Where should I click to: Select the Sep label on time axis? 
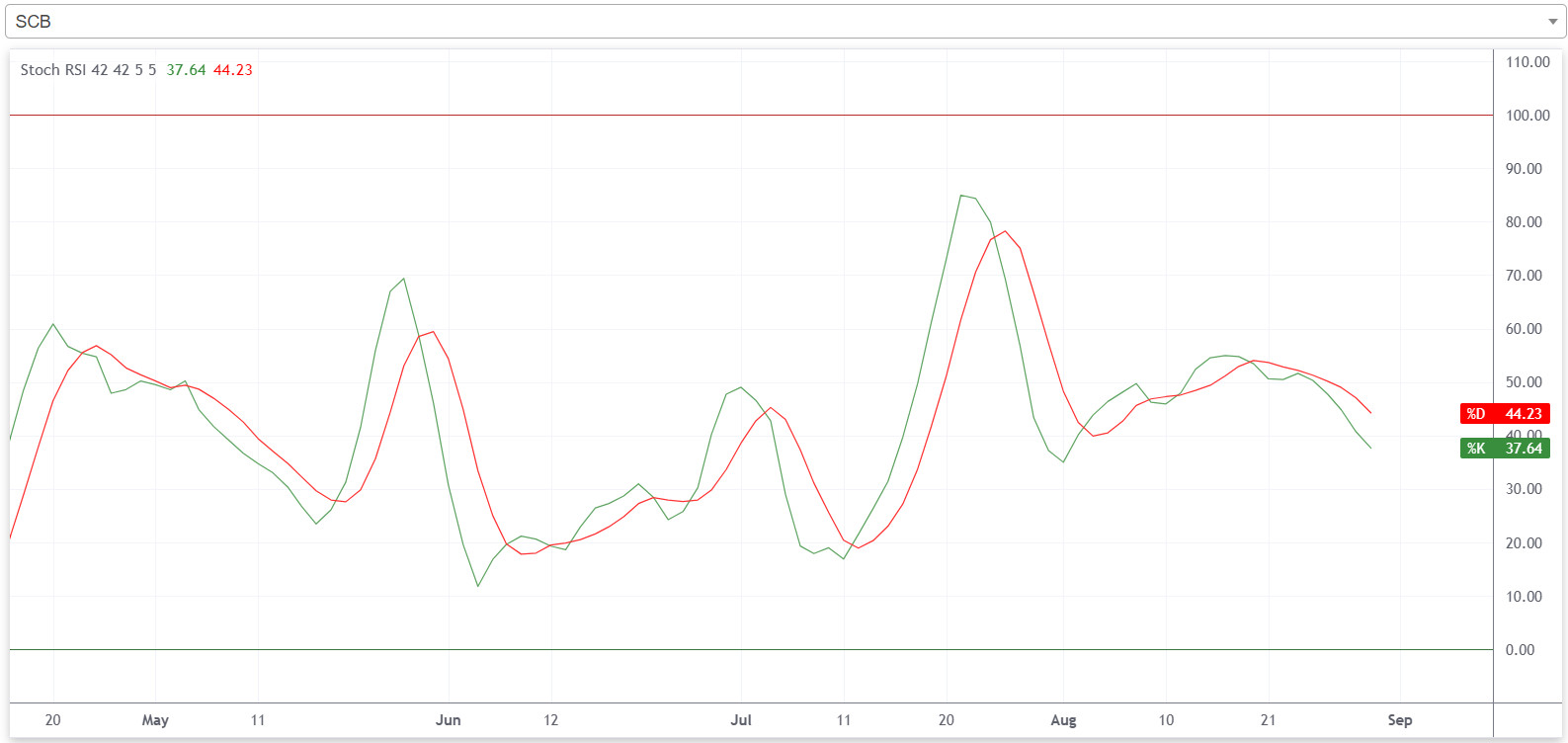[1399, 720]
